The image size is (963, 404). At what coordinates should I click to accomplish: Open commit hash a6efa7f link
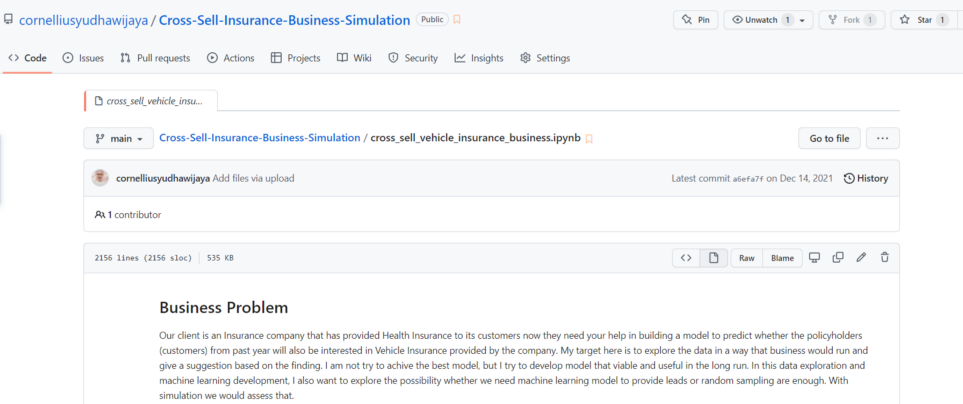[747, 179]
